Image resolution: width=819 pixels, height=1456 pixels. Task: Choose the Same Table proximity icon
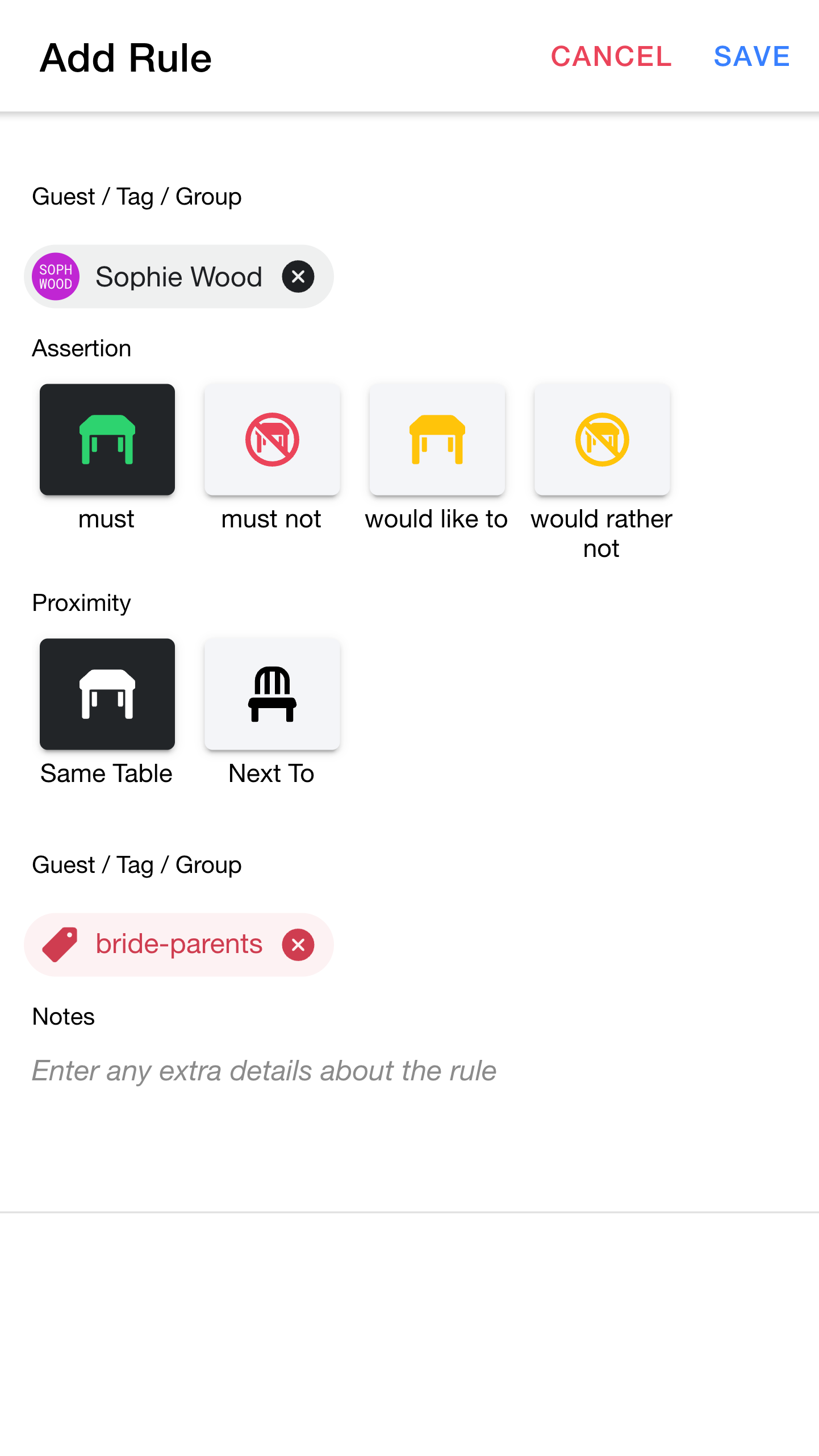click(x=107, y=694)
